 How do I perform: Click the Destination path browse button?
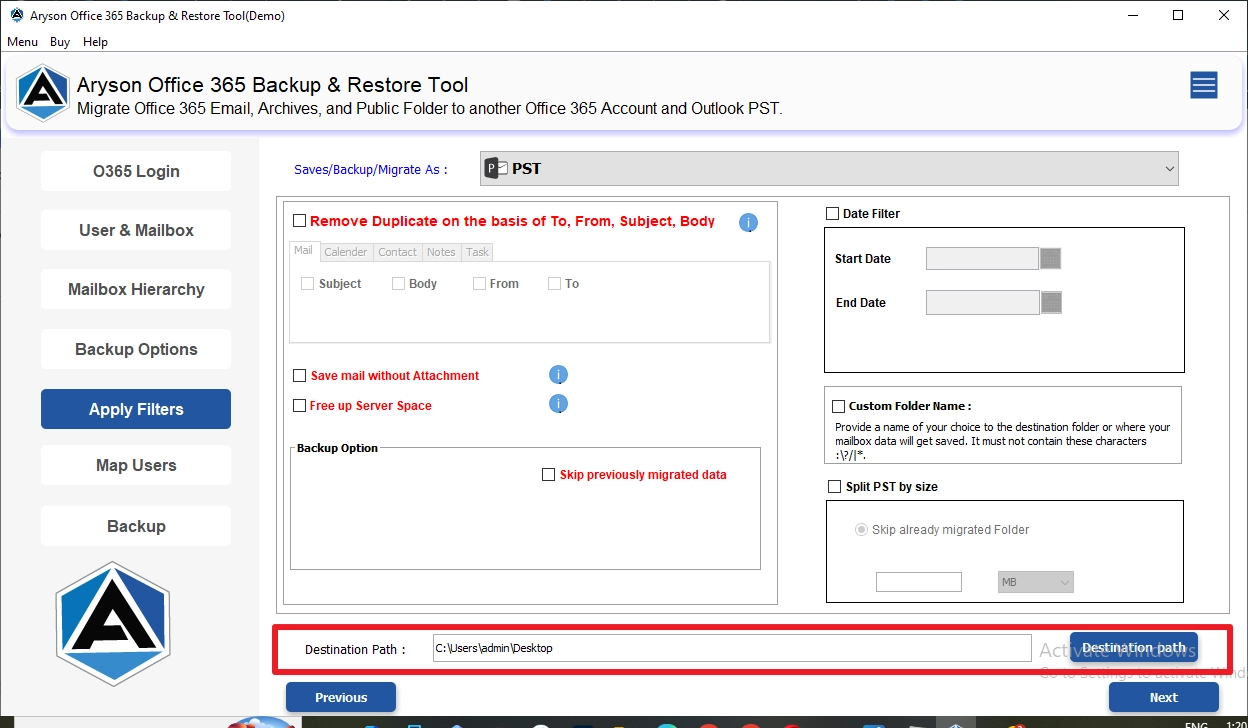coord(1134,648)
